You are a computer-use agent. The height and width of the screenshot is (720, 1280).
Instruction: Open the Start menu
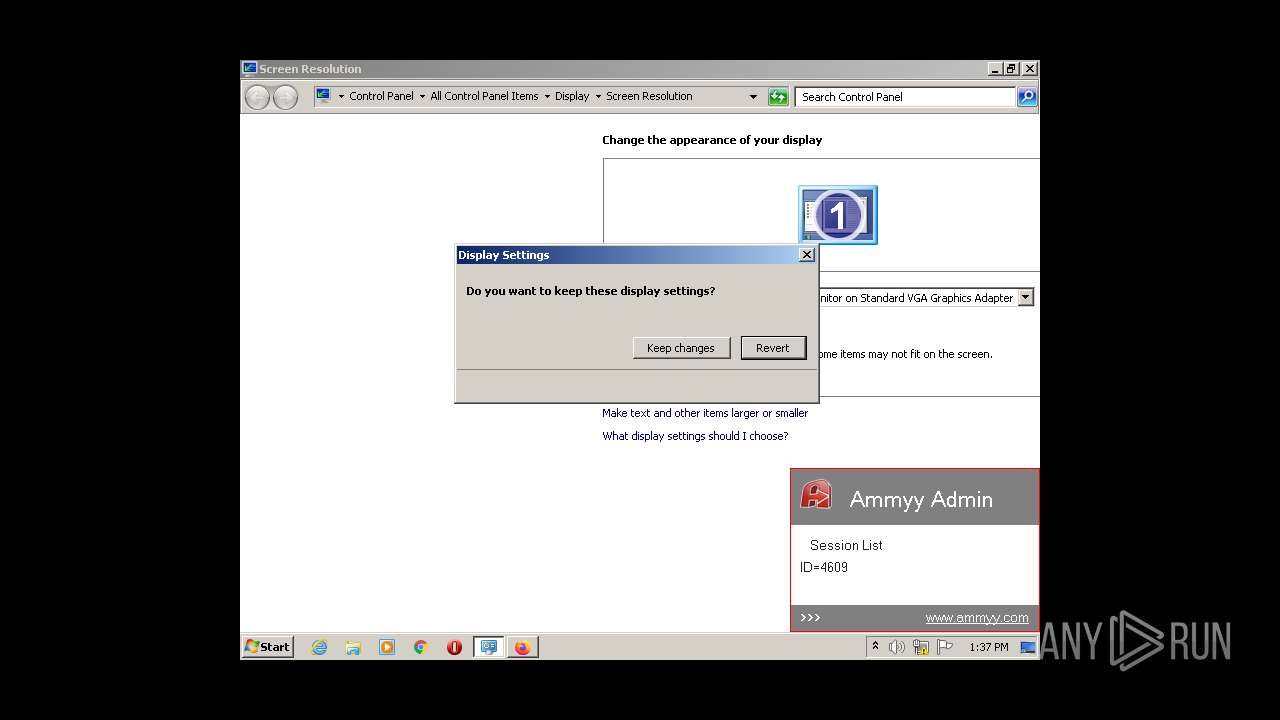point(268,647)
